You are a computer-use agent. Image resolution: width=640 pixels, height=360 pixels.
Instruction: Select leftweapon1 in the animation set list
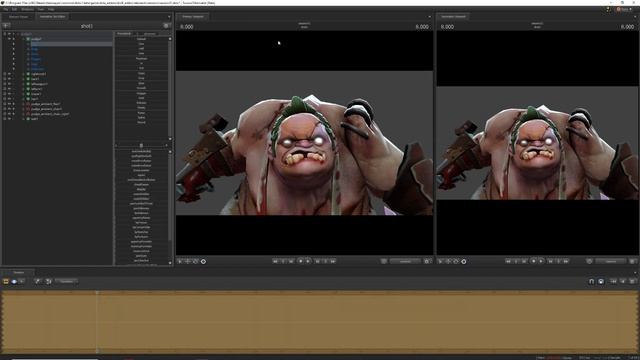[40, 84]
